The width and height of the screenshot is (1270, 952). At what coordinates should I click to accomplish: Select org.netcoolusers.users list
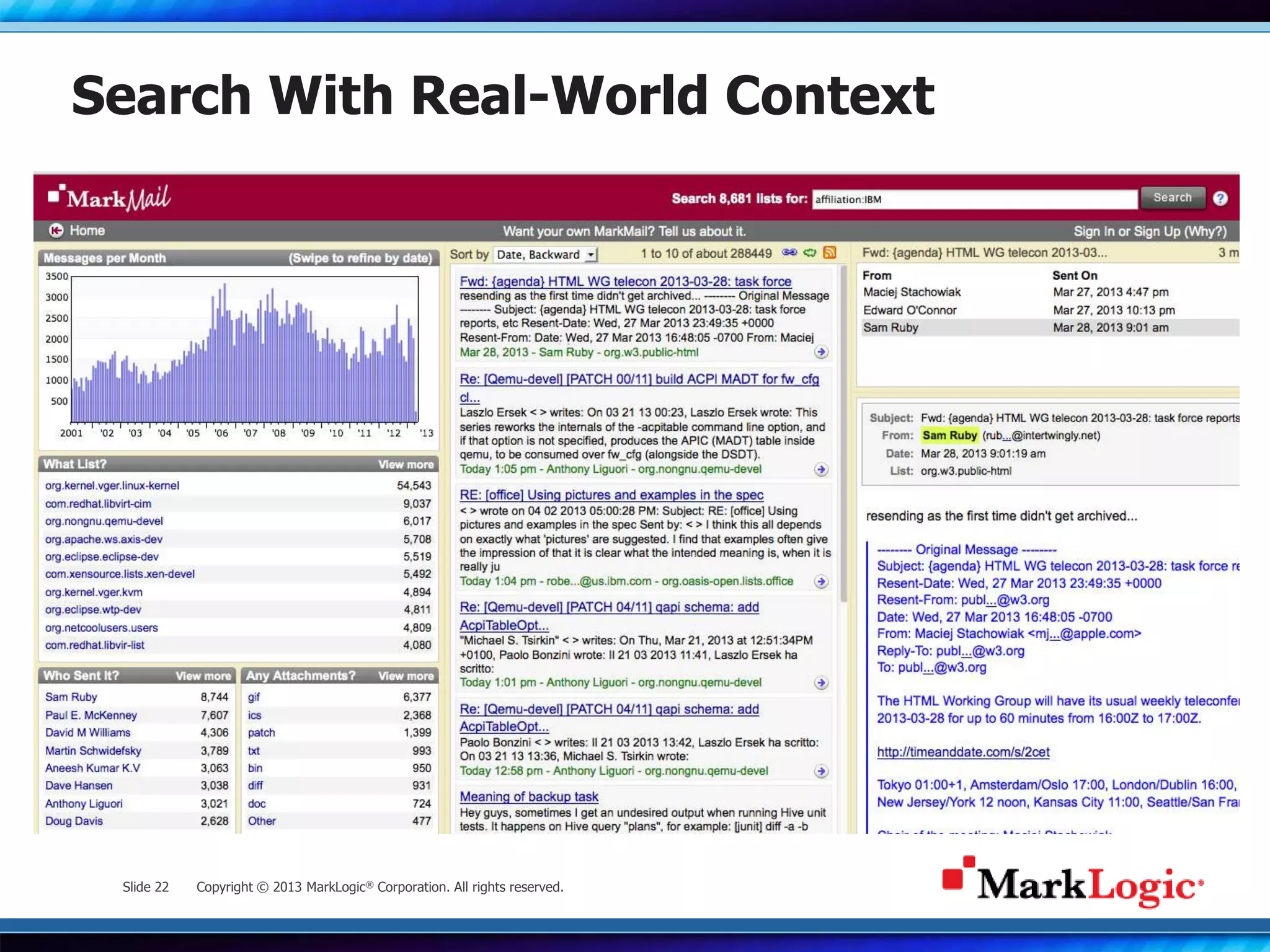[101, 628]
